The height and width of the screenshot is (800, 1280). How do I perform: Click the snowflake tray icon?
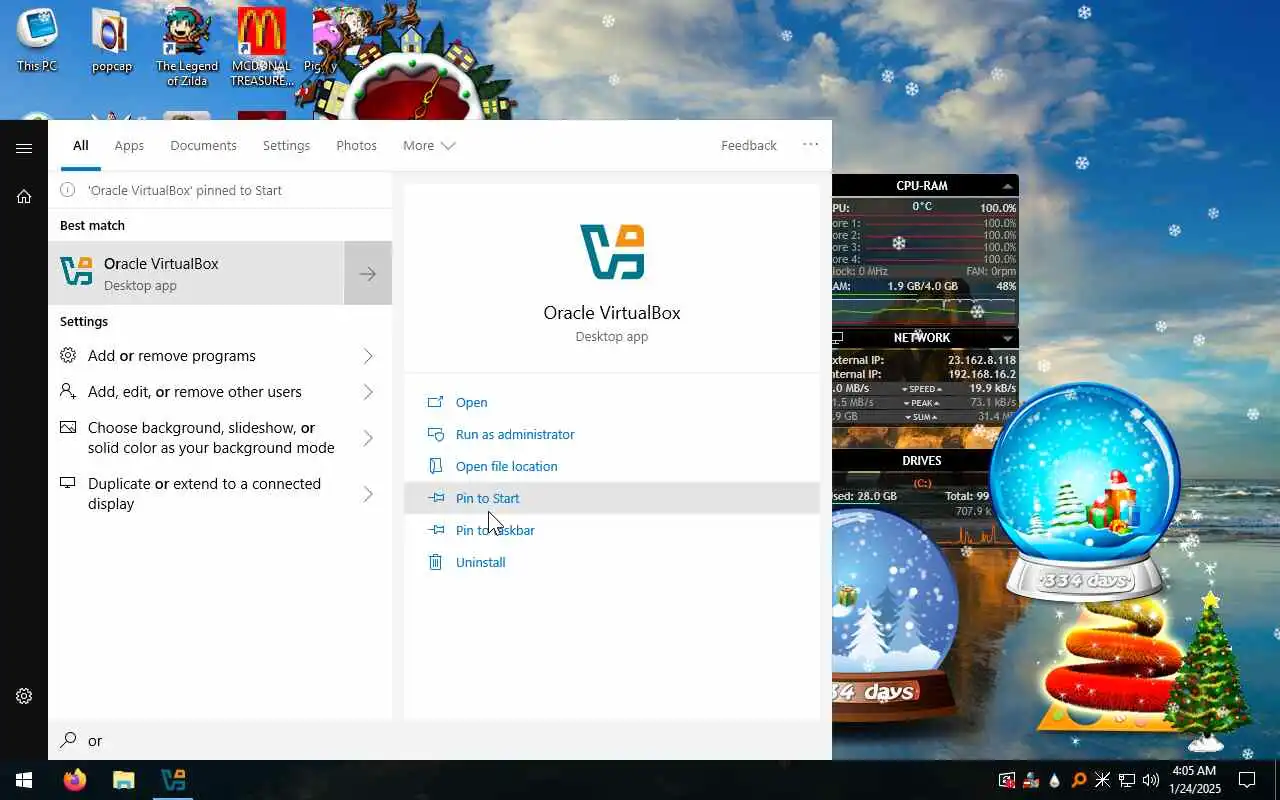(1103, 780)
